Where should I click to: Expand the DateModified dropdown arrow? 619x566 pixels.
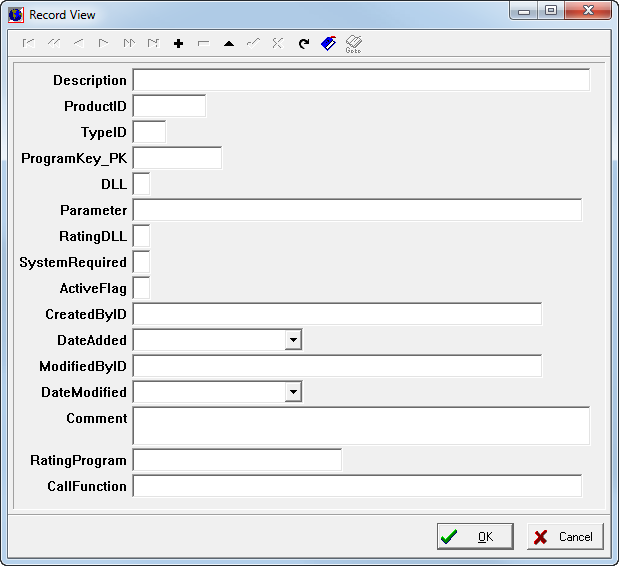point(292,393)
